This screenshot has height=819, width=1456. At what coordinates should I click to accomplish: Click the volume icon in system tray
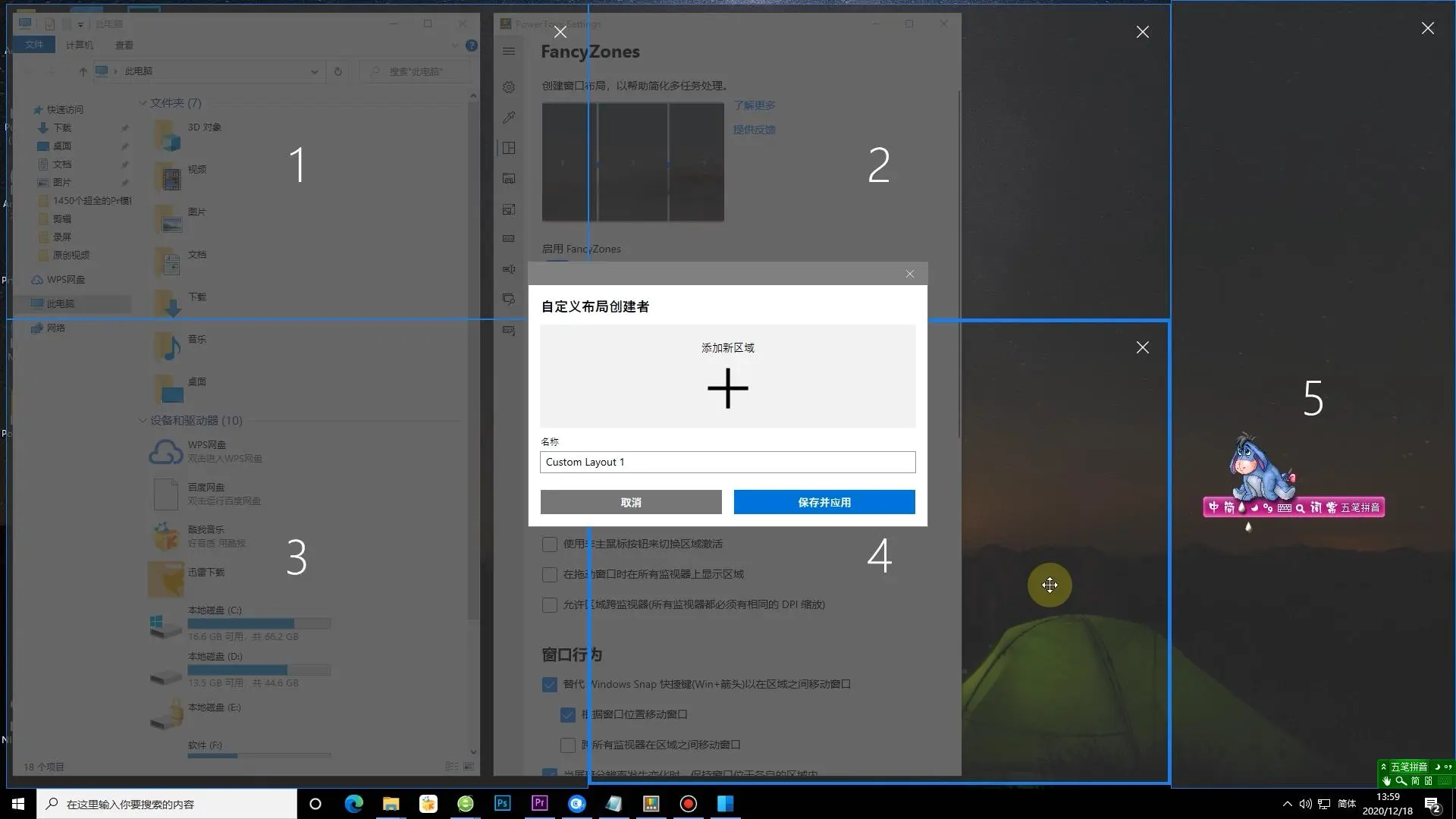click(x=1305, y=804)
